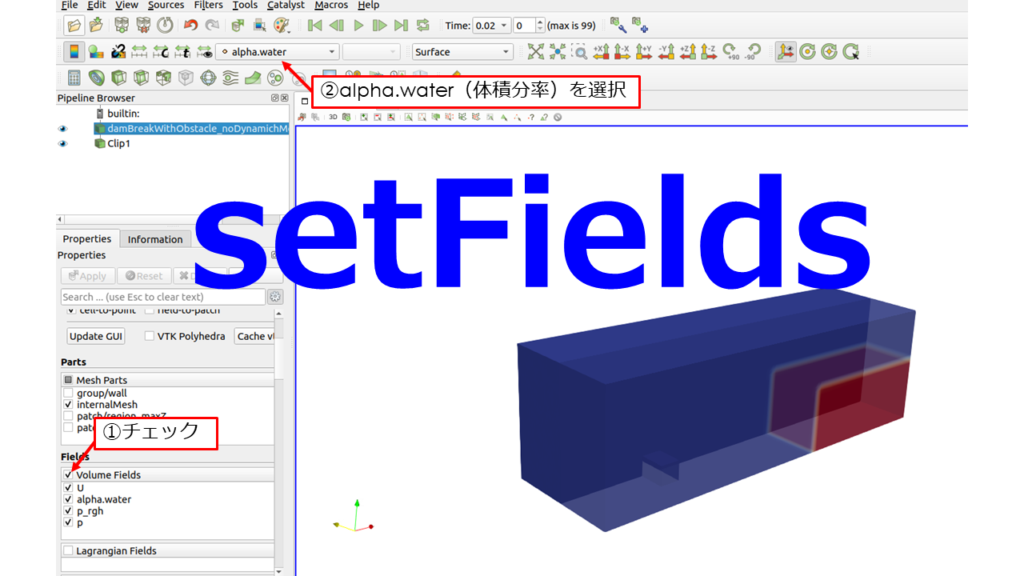Image resolution: width=1024 pixels, height=576 pixels.
Task: Click the Rescale to Data Range icon
Action: pyautogui.click(x=137, y=51)
